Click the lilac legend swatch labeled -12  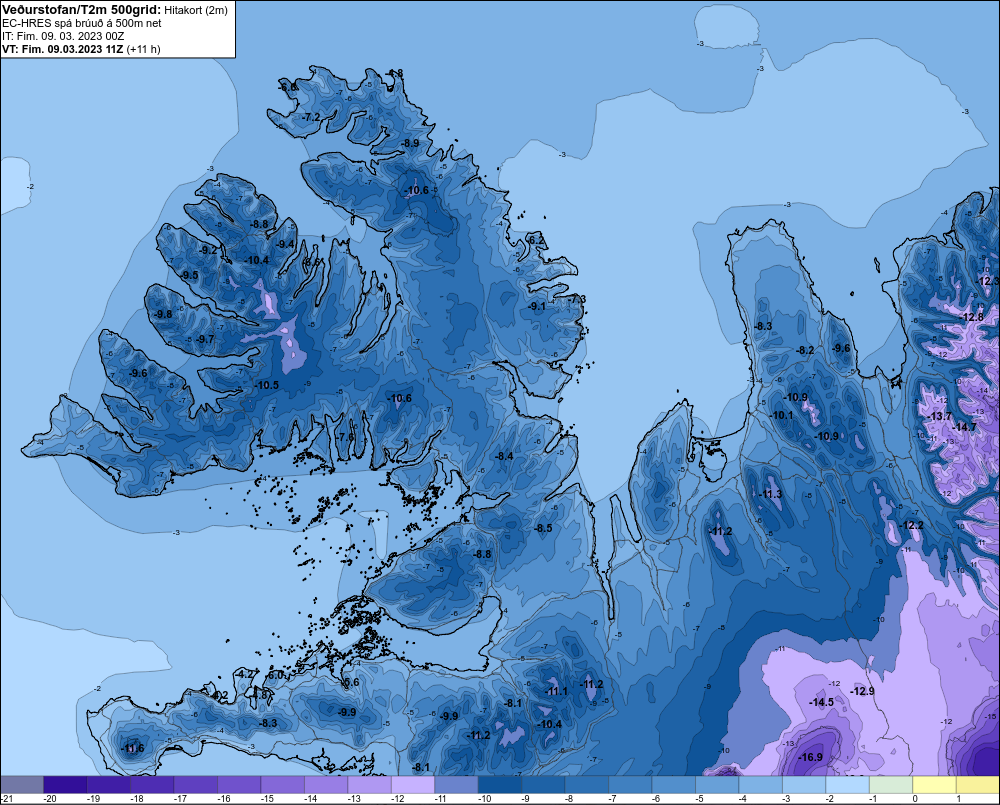tap(413, 784)
